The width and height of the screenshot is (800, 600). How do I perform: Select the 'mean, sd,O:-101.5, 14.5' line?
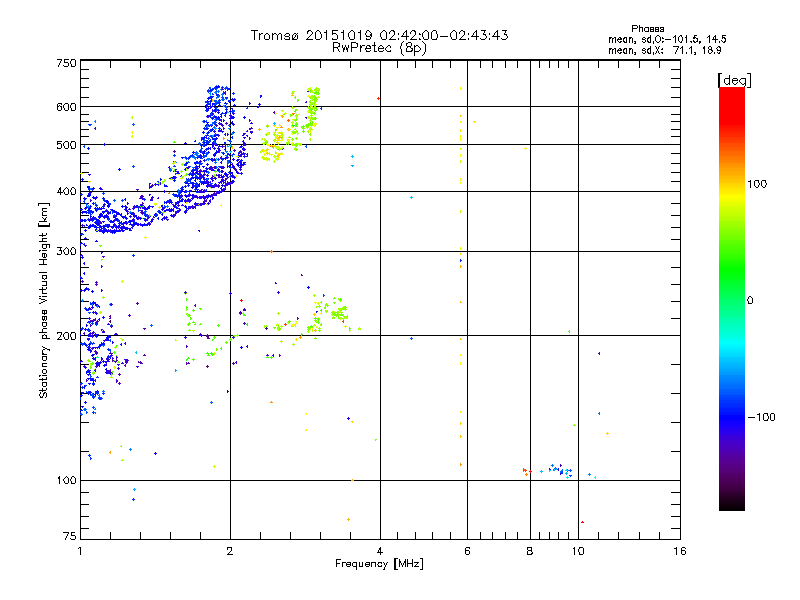coord(667,39)
